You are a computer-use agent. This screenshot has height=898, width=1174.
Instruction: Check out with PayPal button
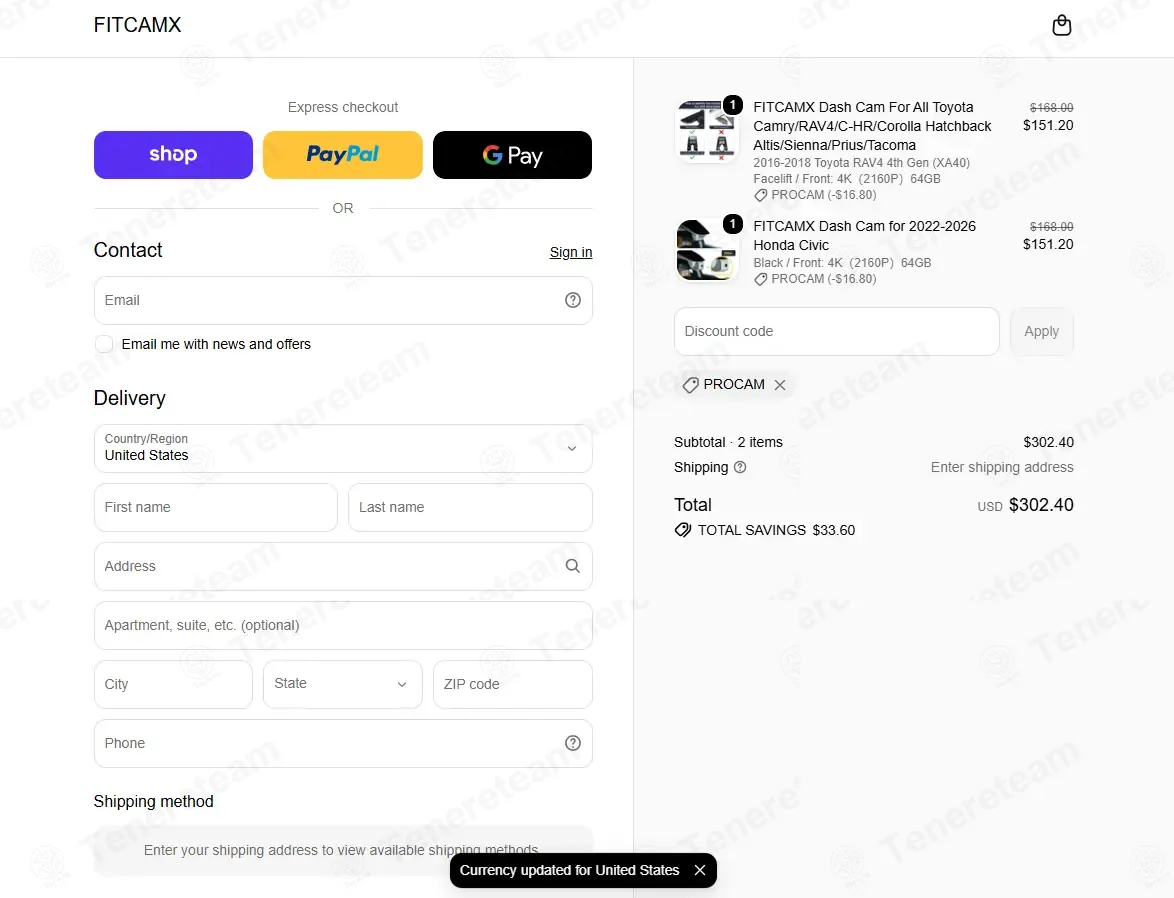point(343,155)
